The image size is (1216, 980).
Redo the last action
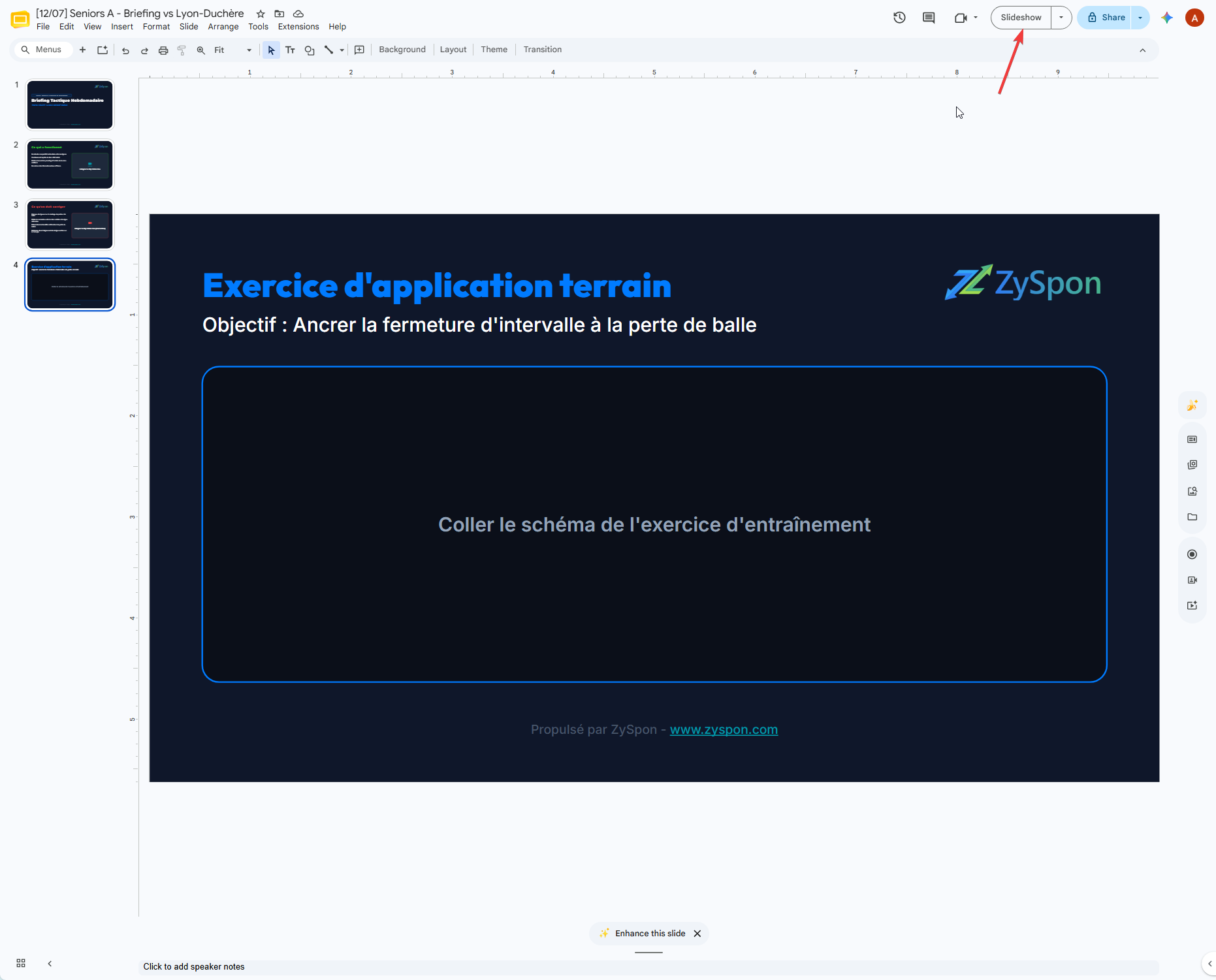144,50
